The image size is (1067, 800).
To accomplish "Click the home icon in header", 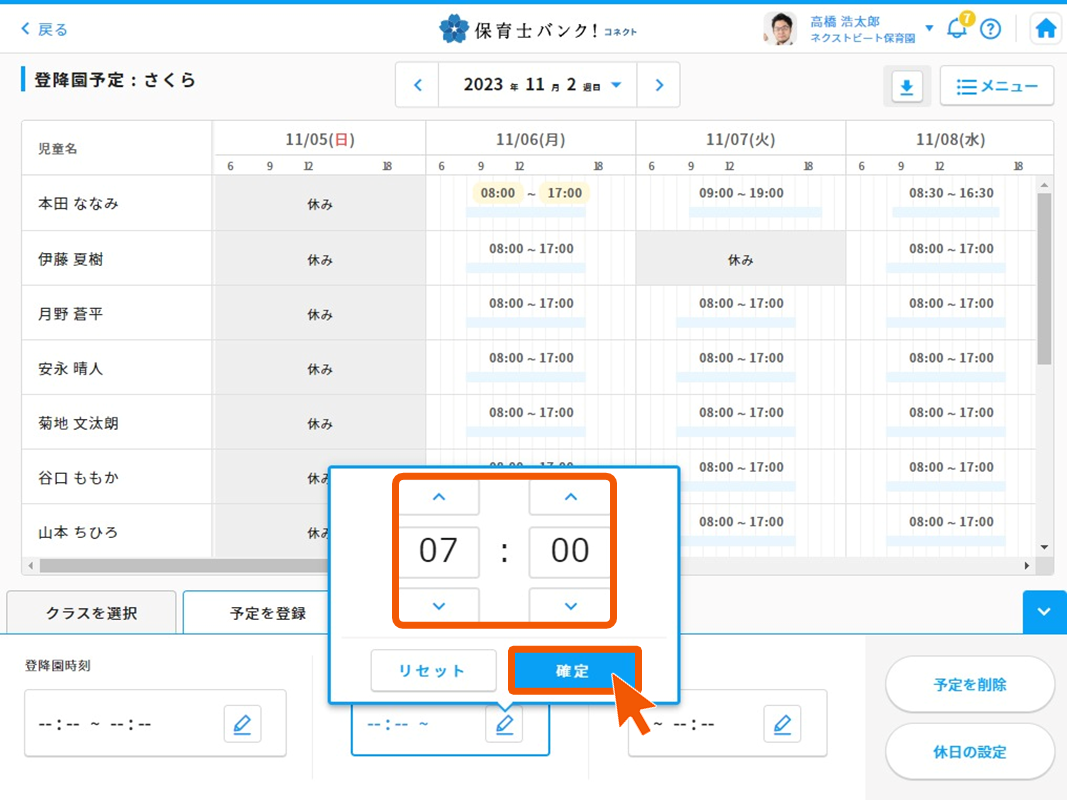I will (1046, 29).
